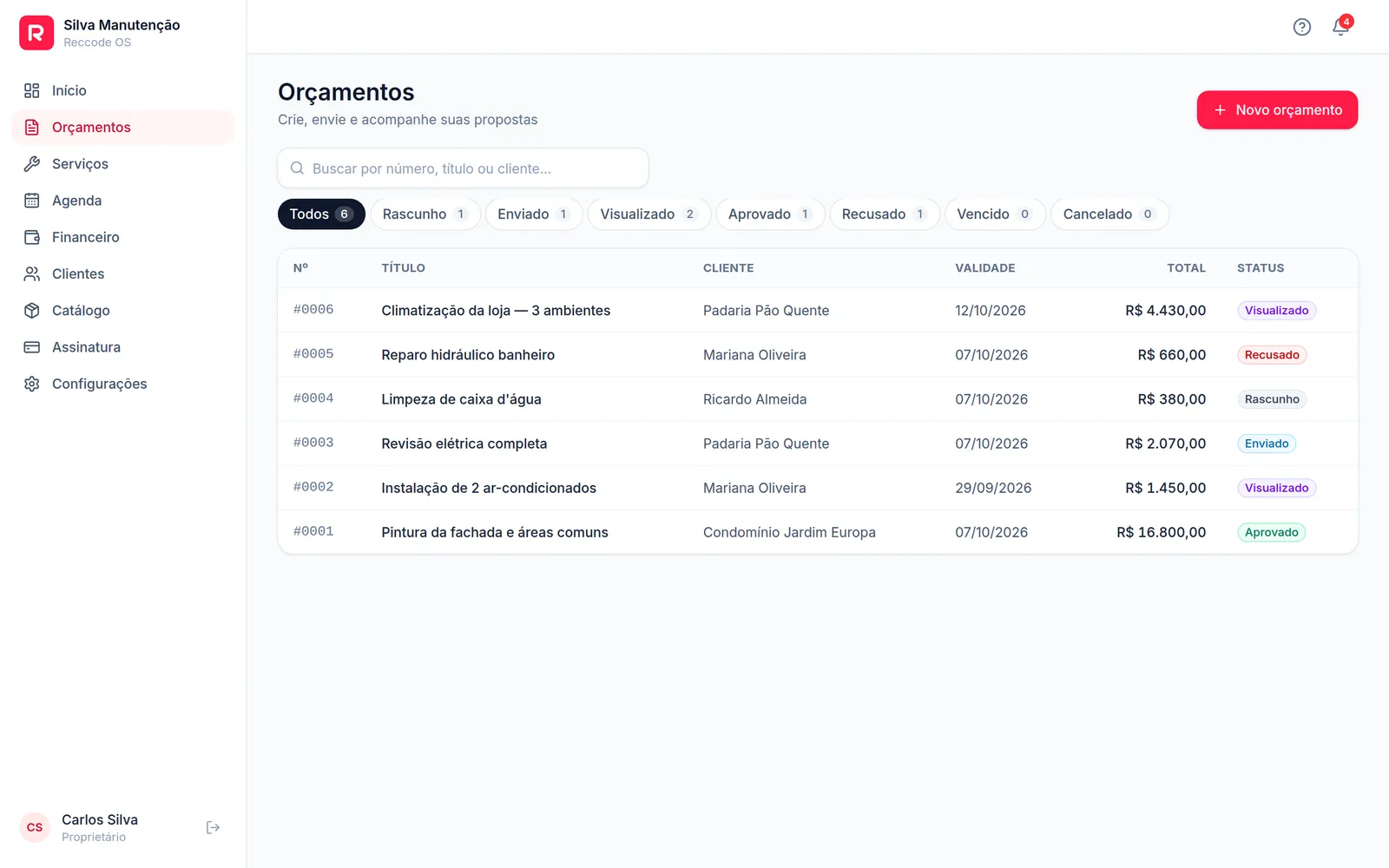Screen dimensions: 1389x868
Task: Click the Início dashboard grid icon
Action: pos(32,90)
